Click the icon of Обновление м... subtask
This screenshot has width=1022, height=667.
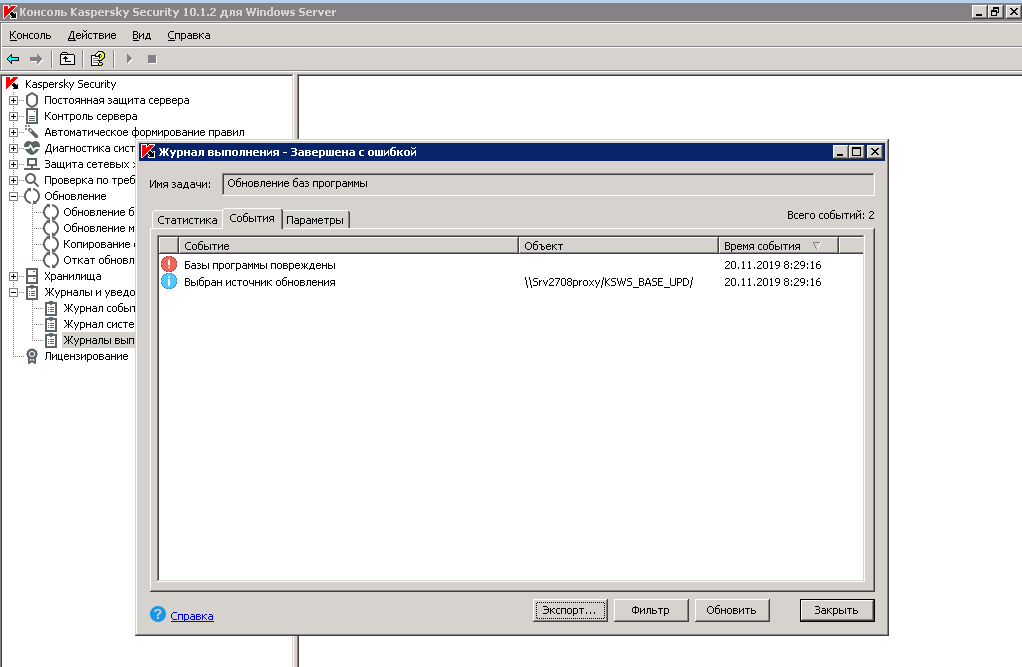51,228
